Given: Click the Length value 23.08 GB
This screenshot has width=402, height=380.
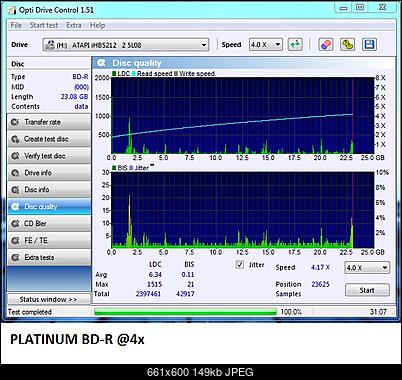Looking at the screenshot, I should pyautogui.click(x=75, y=97).
